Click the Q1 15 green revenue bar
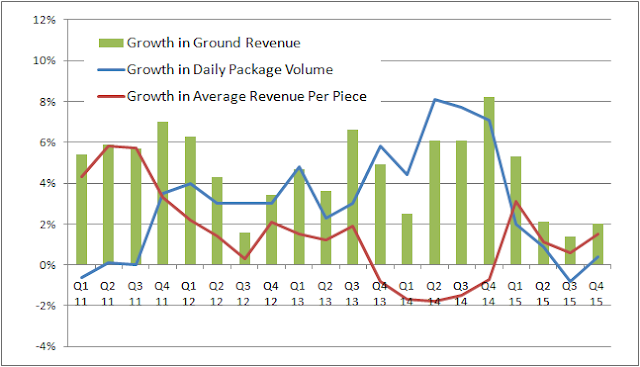 516,211
